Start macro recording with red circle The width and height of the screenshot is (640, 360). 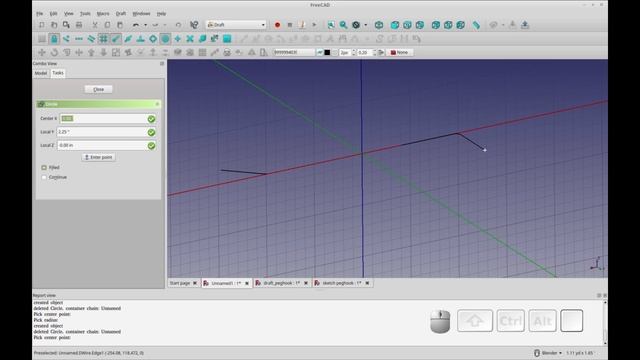(277, 25)
